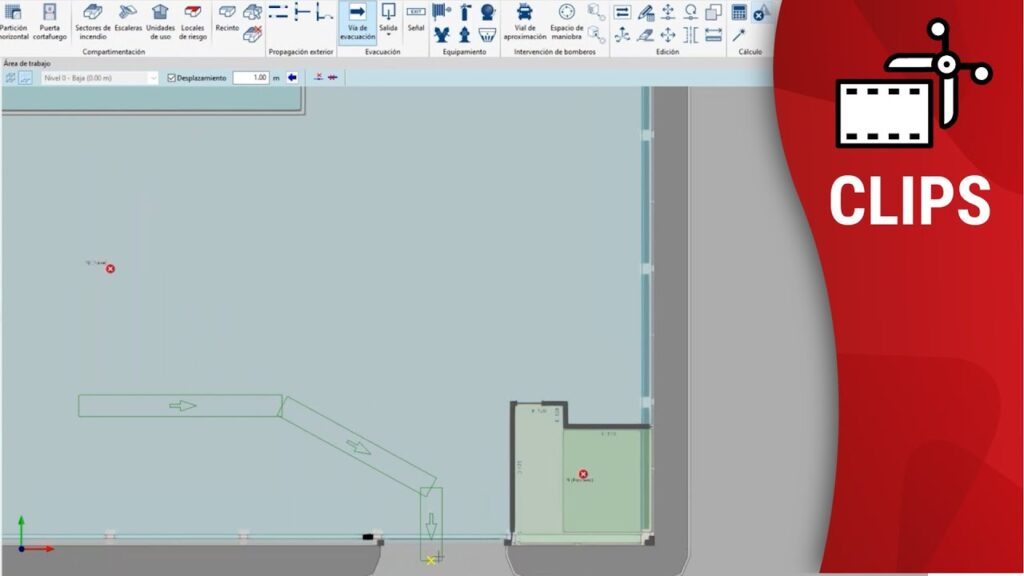Select the red X marker in green room
The image size is (1024, 576).
[583, 475]
